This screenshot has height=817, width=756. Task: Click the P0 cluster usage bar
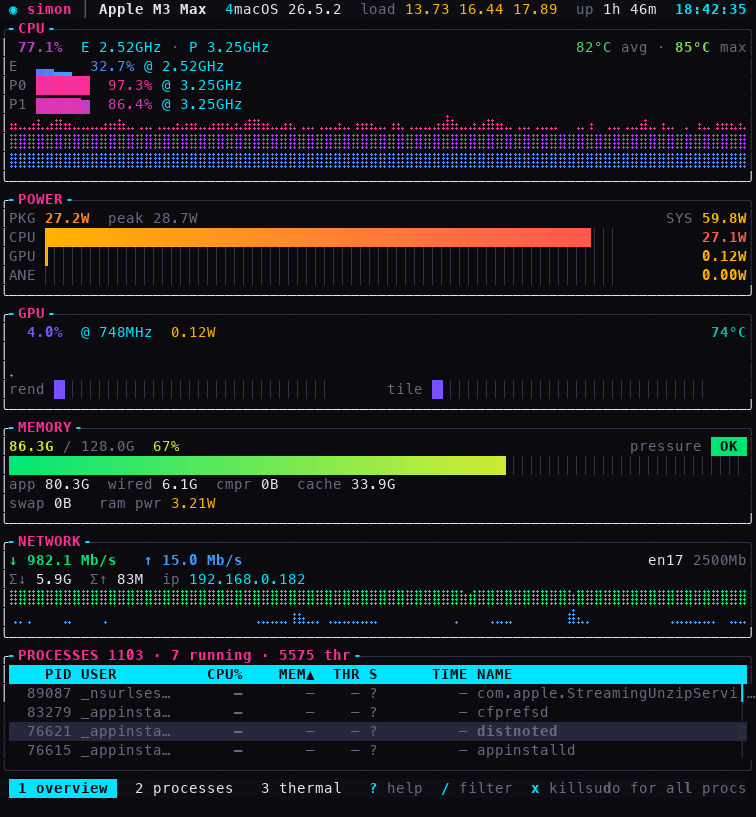[x=63, y=85]
